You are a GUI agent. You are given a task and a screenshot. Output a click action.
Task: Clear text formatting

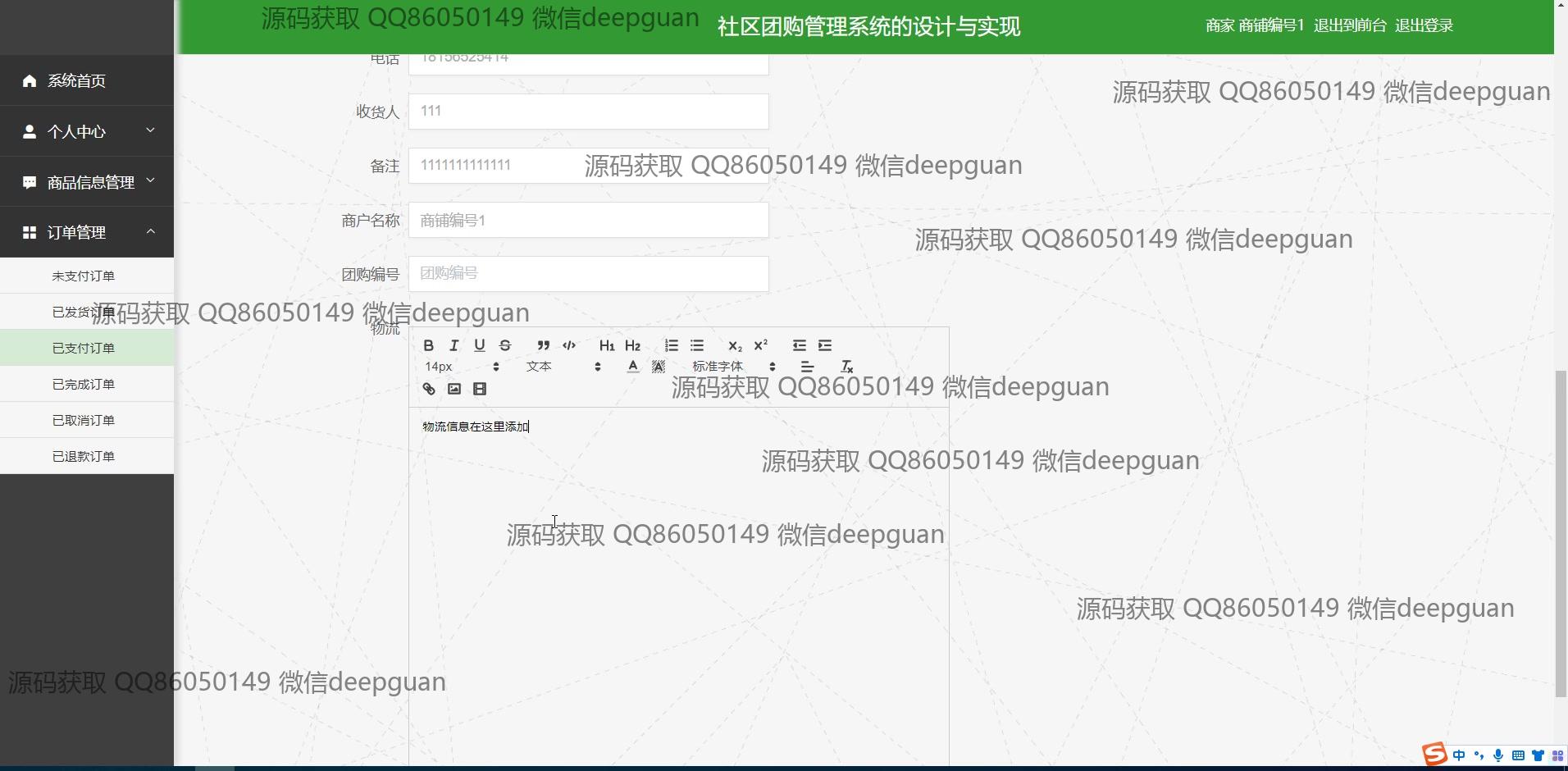[x=847, y=367]
